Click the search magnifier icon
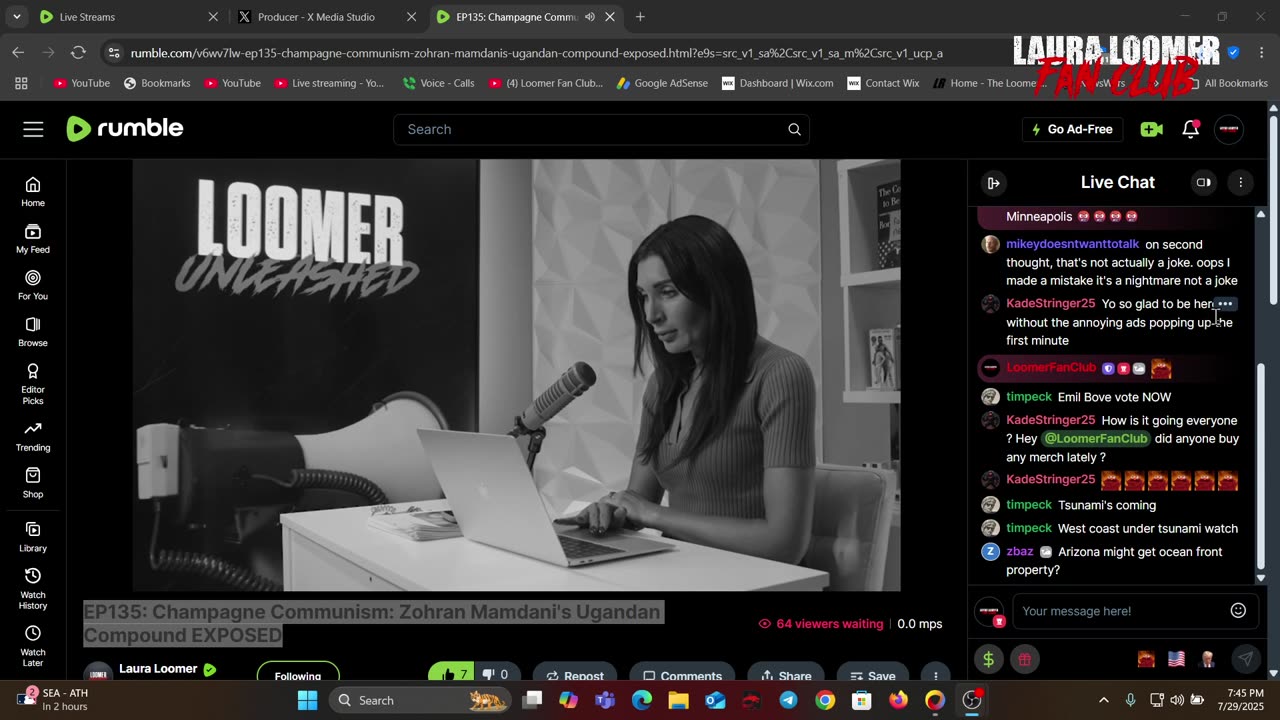Screen dimensions: 1280x720 point(794,129)
